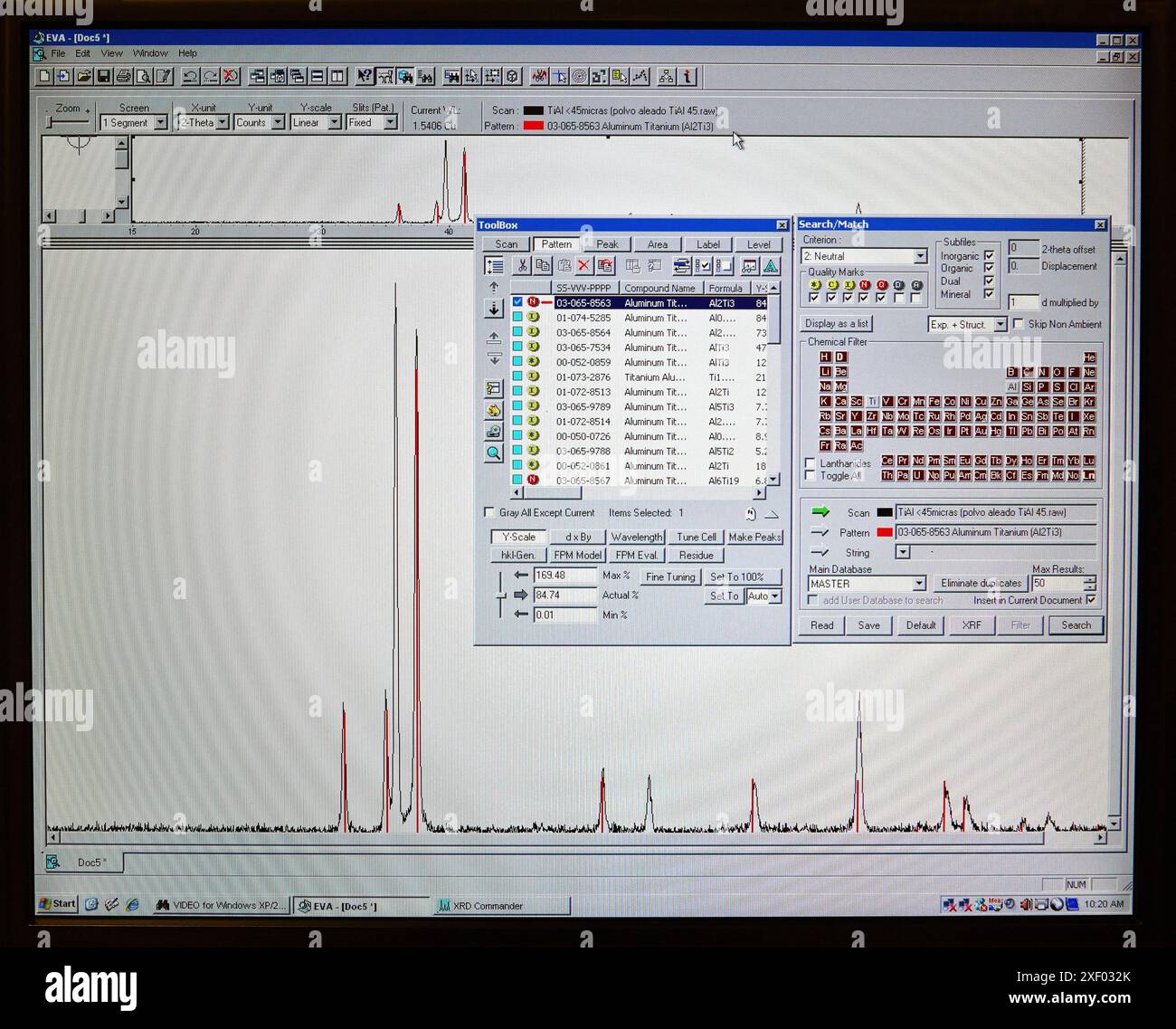Open the Window menu
This screenshot has height=1029, width=1176.
click(150, 53)
